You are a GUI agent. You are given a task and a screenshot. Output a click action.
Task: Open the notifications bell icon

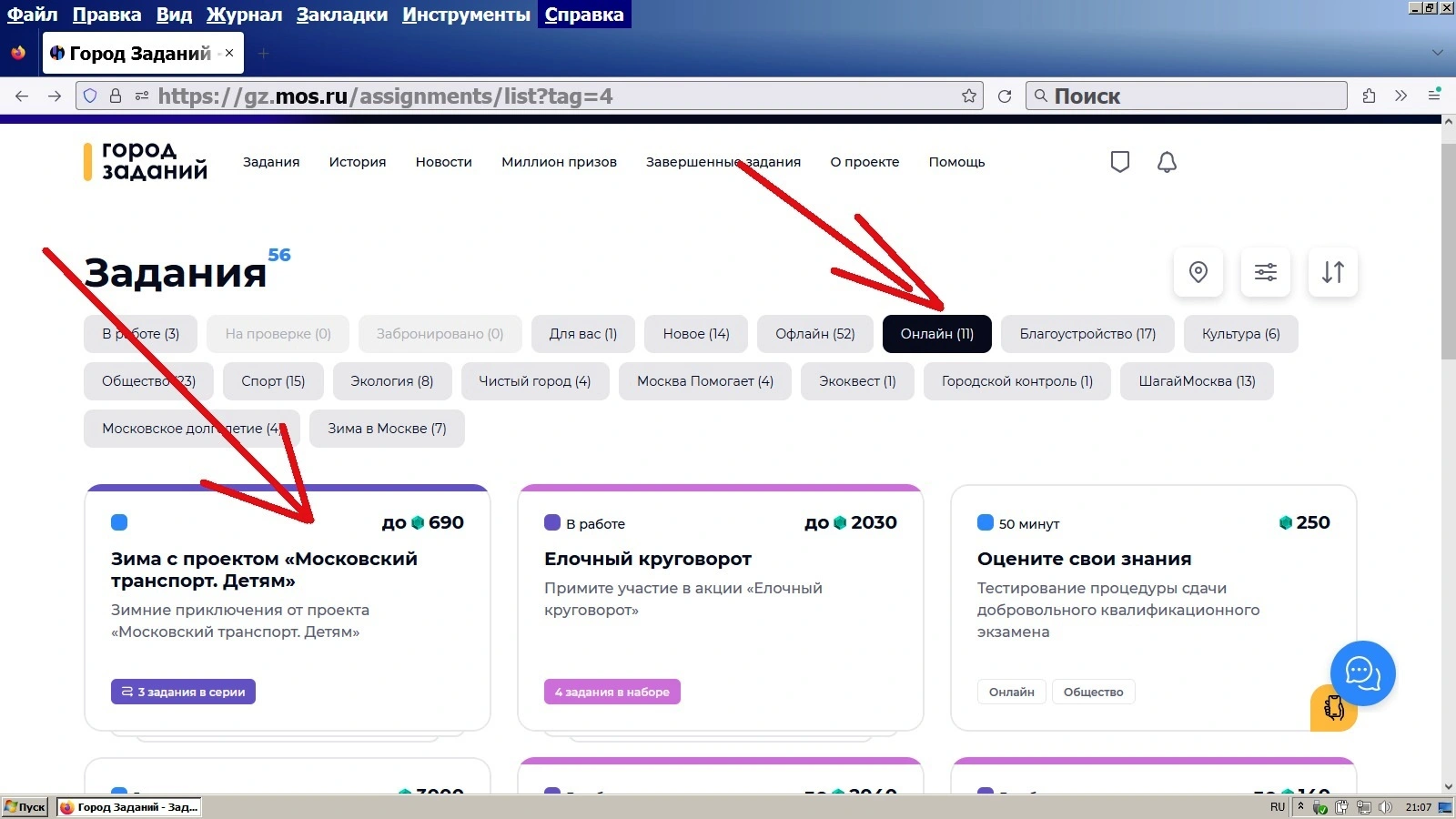1167,162
